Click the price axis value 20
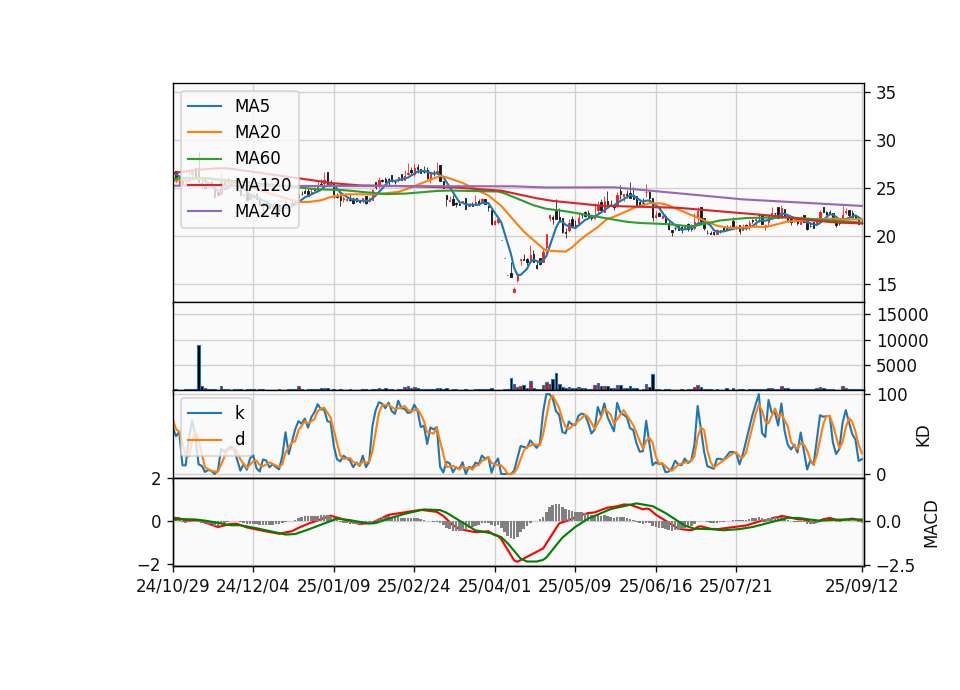This screenshot has width=960, height=690. tap(886, 237)
